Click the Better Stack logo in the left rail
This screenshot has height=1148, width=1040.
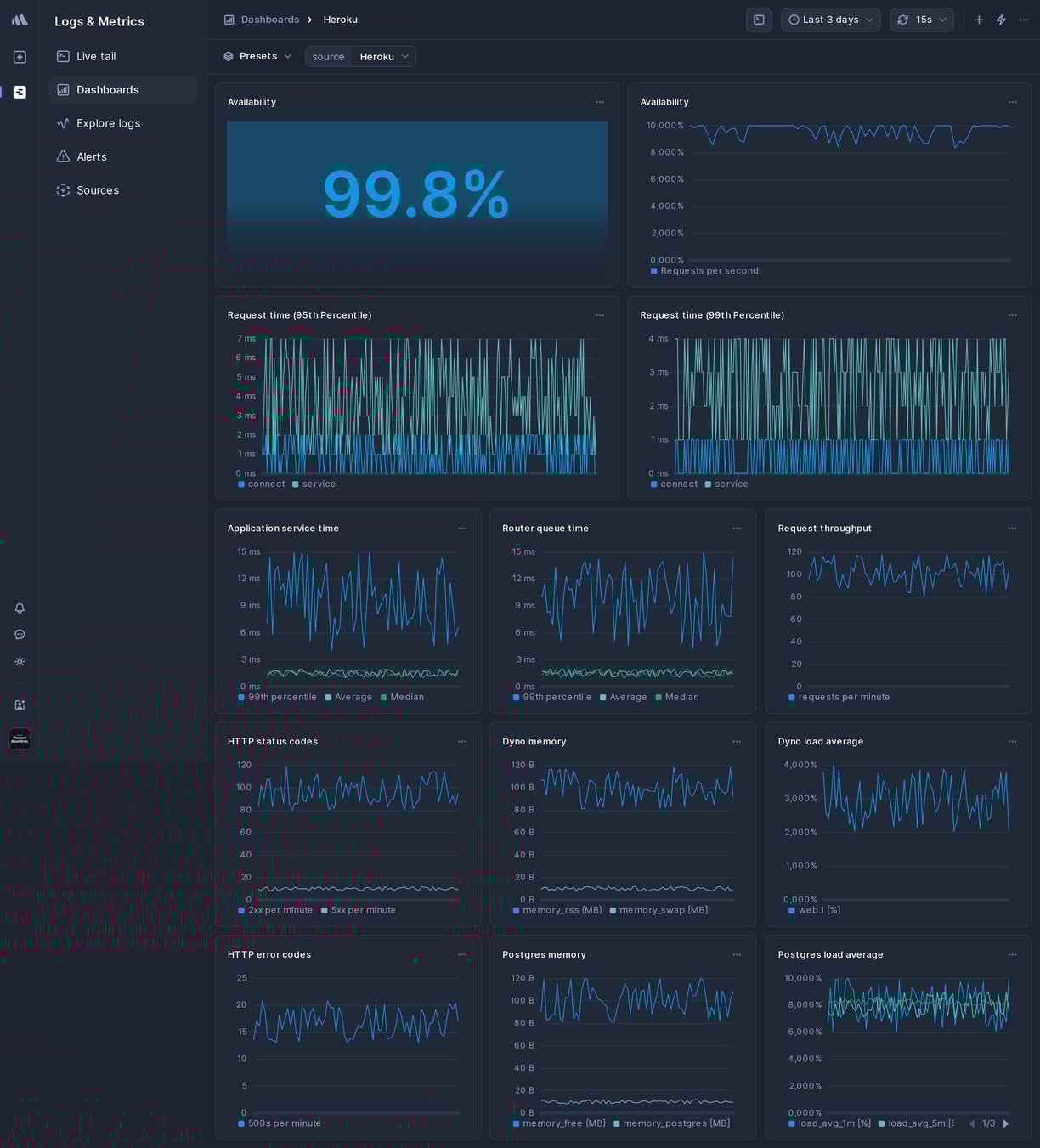19,19
